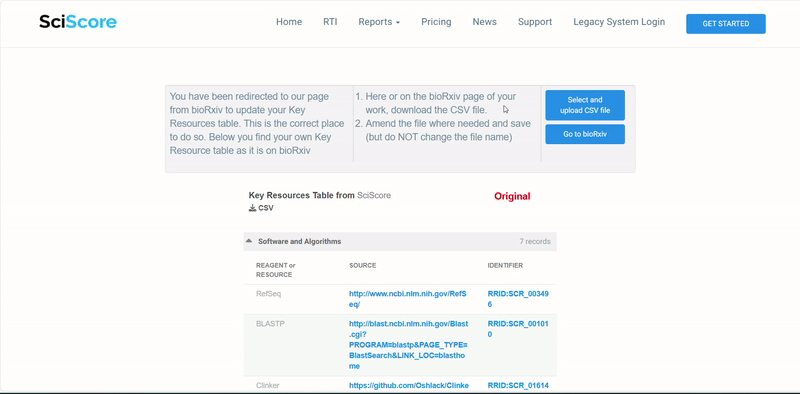Collapse the Software and Algorithms section
800x394 pixels.
[249, 241]
